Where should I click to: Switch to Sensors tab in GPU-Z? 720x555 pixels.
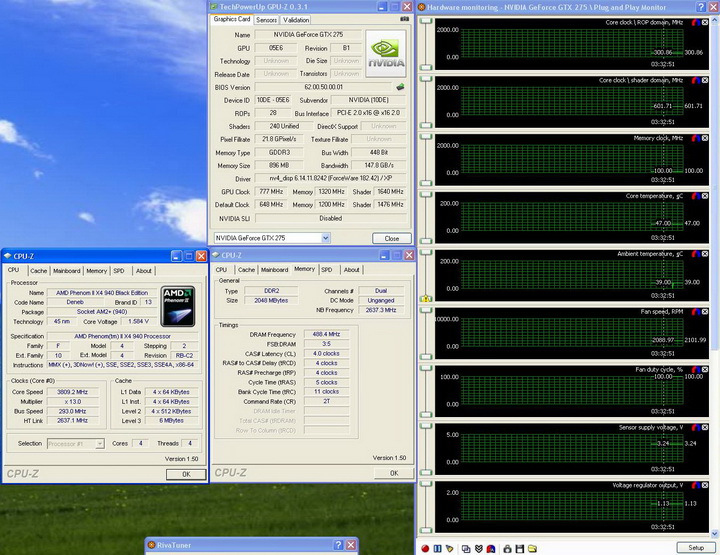point(266,20)
